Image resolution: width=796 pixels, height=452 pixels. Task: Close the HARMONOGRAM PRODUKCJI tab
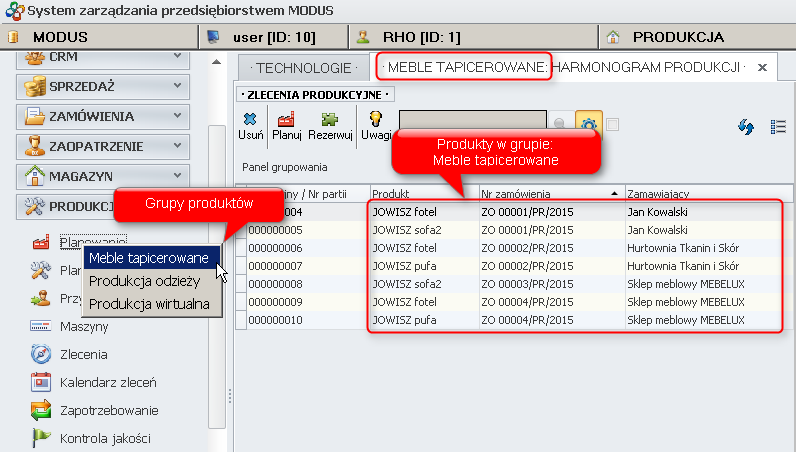[762, 67]
